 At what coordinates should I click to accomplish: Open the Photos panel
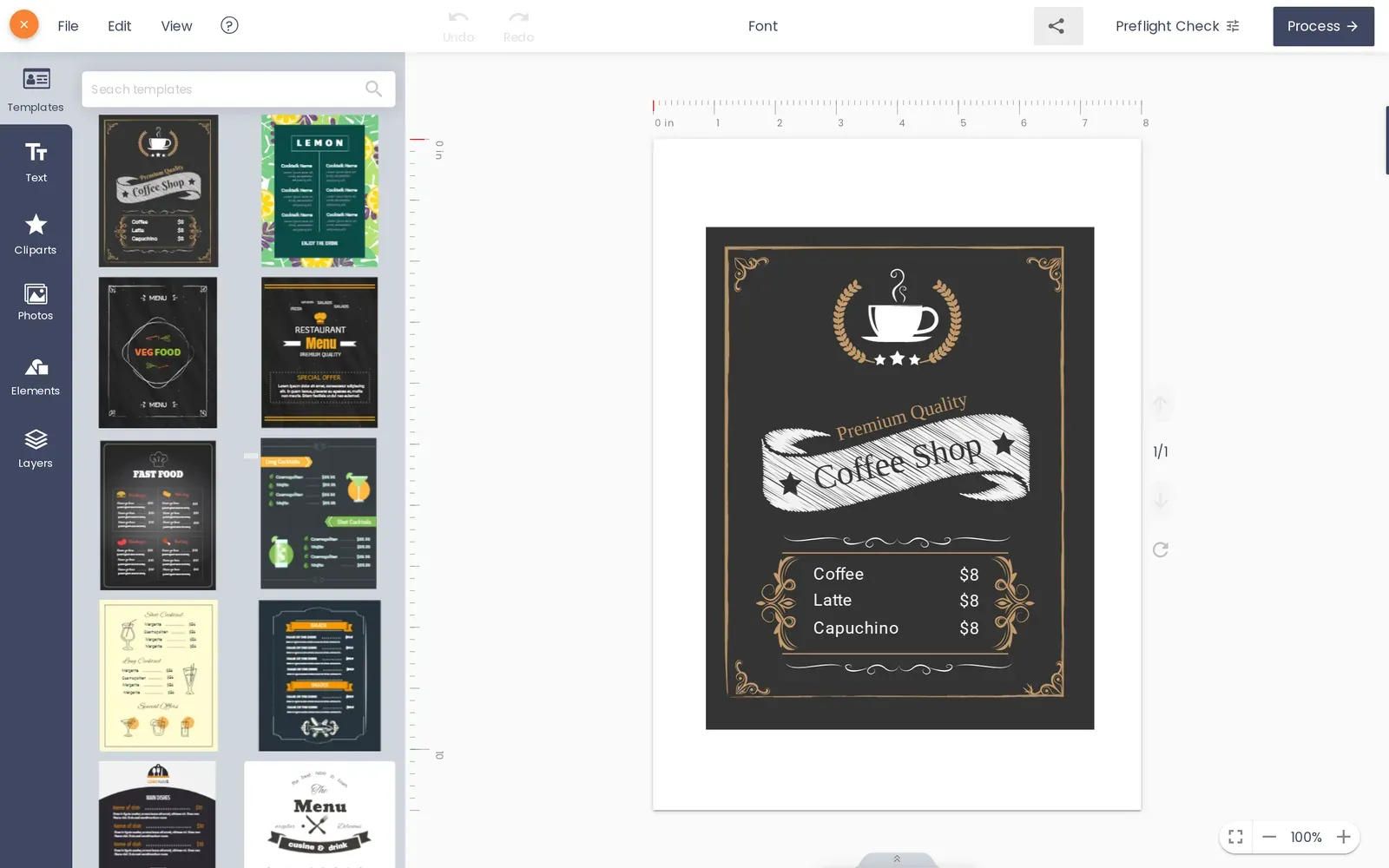[36, 302]
